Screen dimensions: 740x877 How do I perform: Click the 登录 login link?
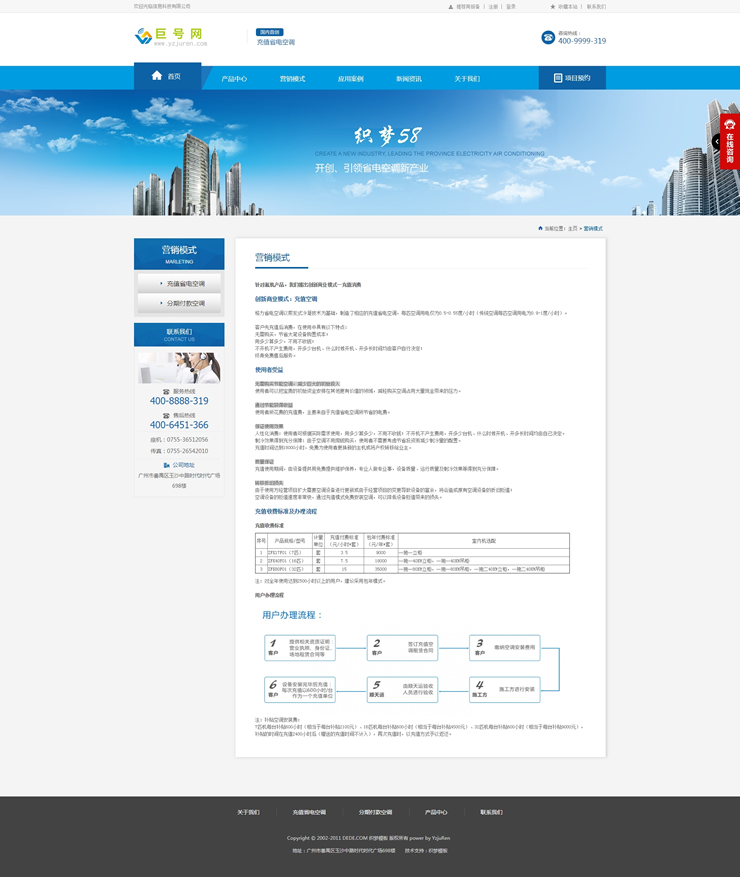tap(511, 6)
